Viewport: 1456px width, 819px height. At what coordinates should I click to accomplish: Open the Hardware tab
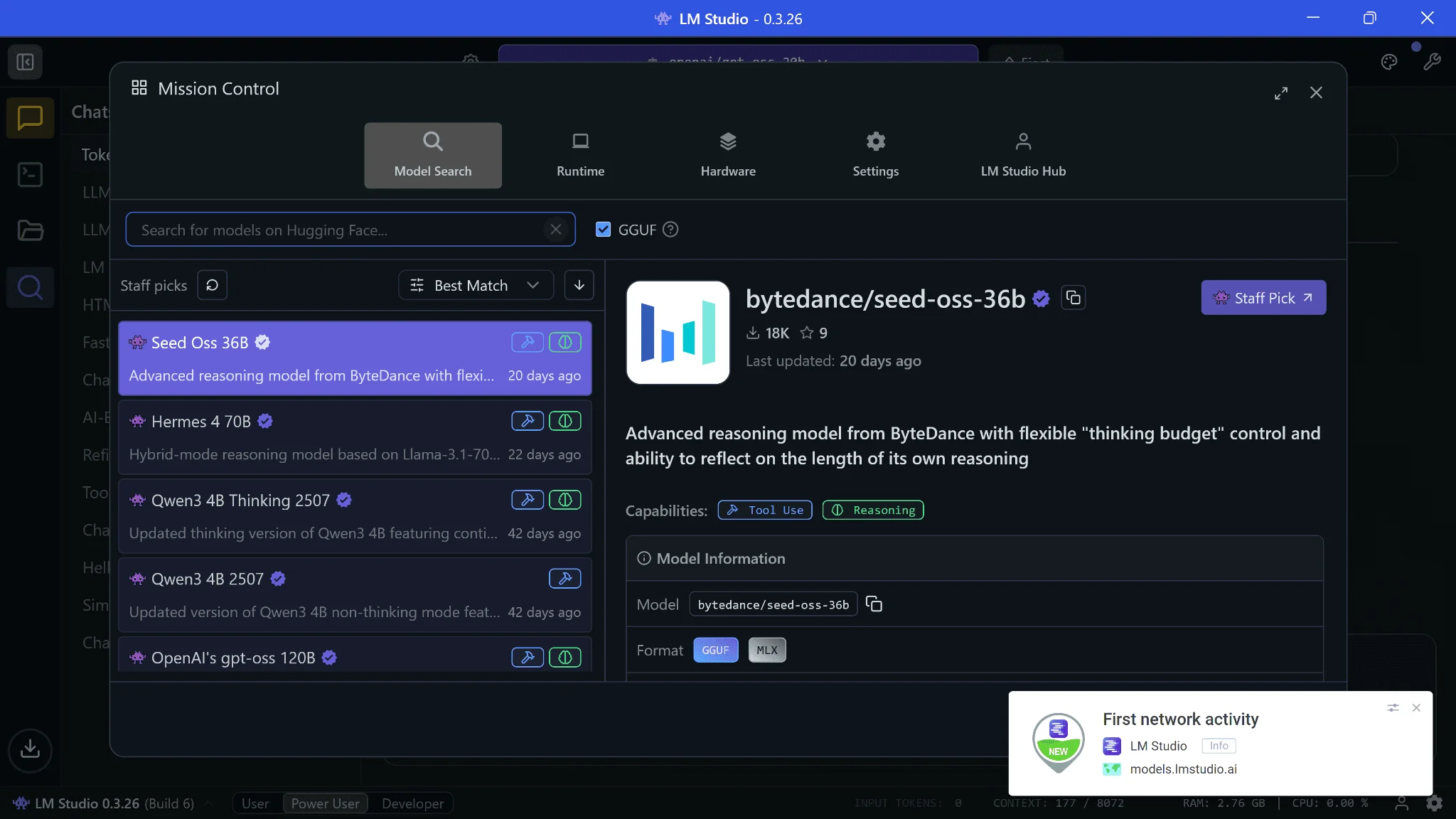point(727,155)
